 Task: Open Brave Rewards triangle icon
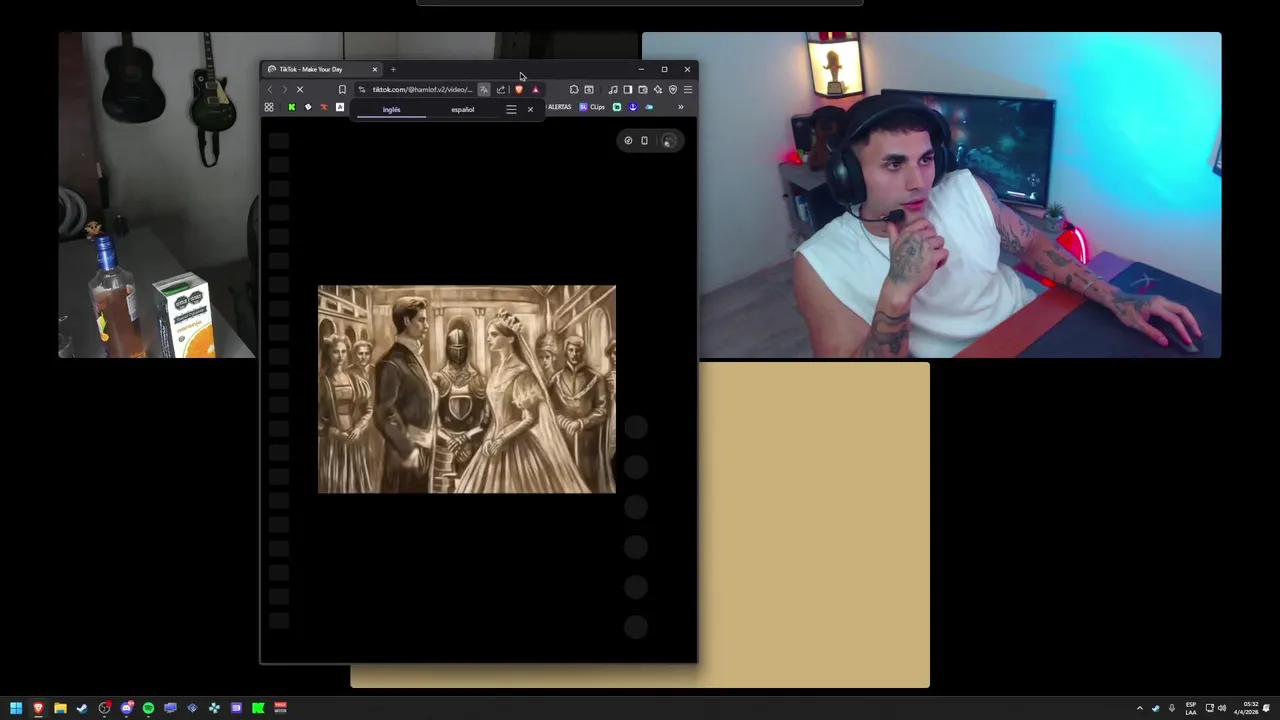(x=535, y=89)
